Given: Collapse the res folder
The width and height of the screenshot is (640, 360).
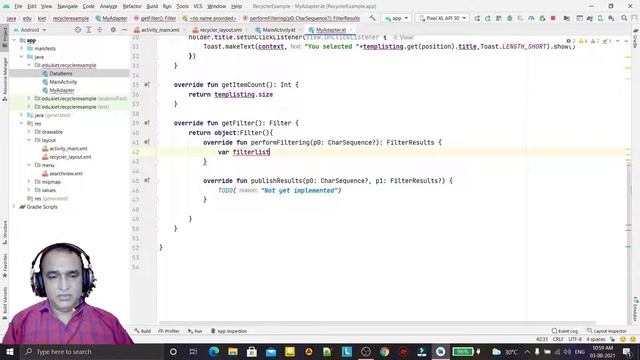Looking at the screenshot, I should point(22,123).
